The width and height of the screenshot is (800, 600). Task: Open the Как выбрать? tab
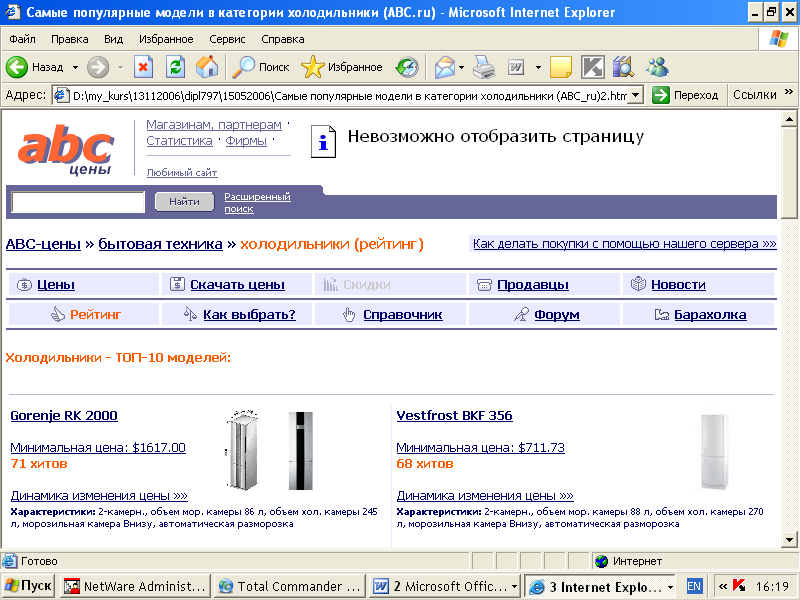249,314
